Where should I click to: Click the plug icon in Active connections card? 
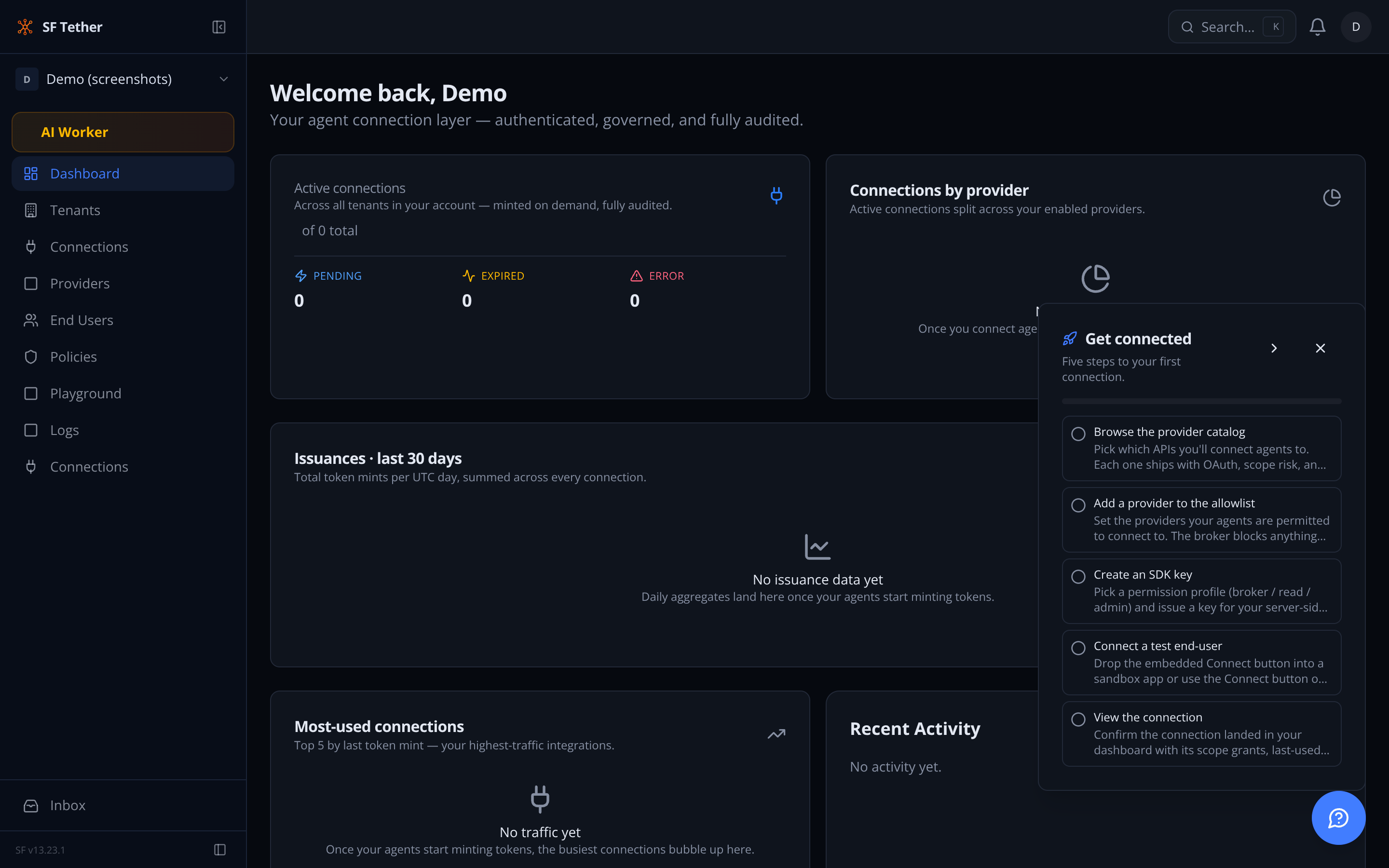pos(776,195)
